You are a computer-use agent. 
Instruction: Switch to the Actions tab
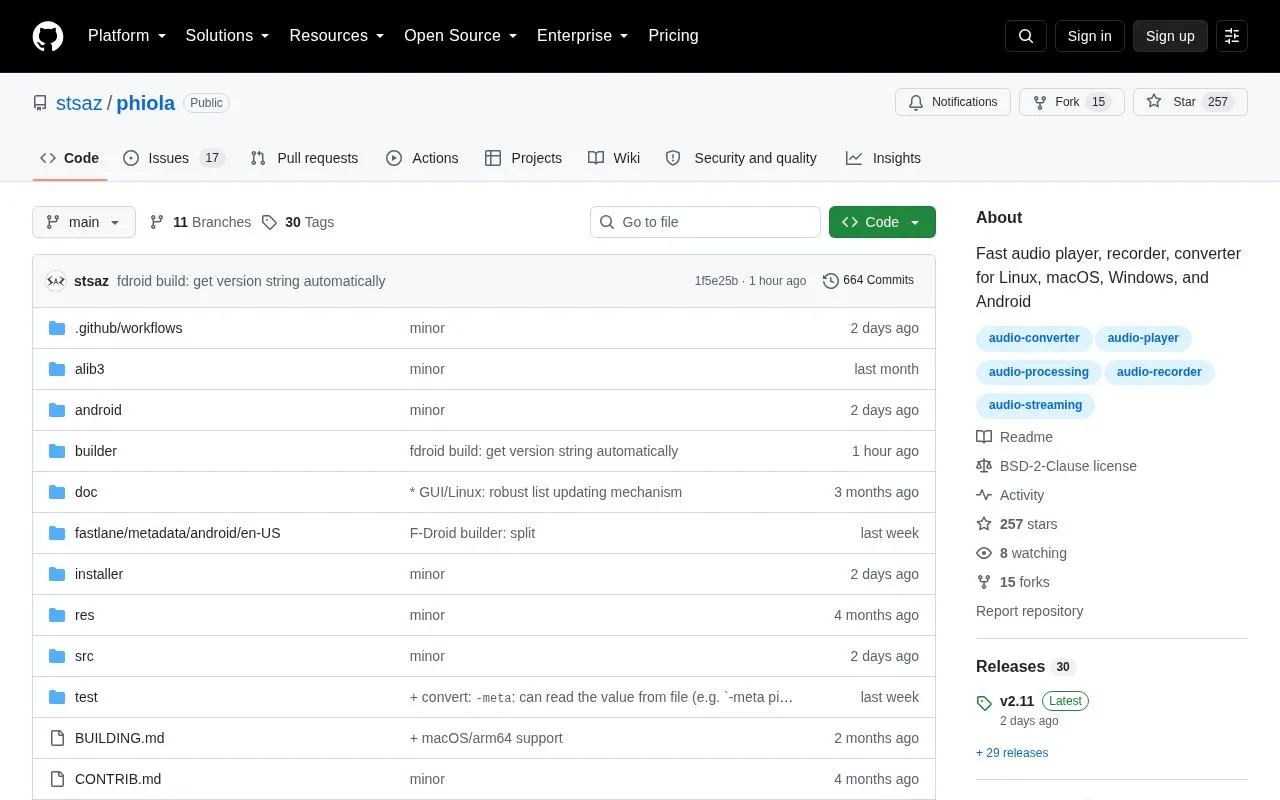[x=422, y=158]
